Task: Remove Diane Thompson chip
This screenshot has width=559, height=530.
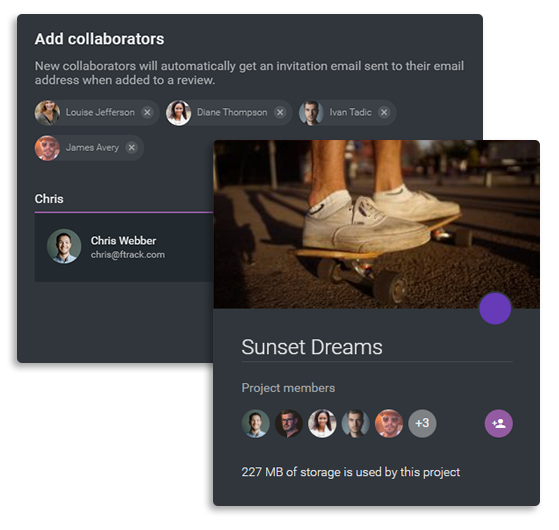Action: coord(280,113)
